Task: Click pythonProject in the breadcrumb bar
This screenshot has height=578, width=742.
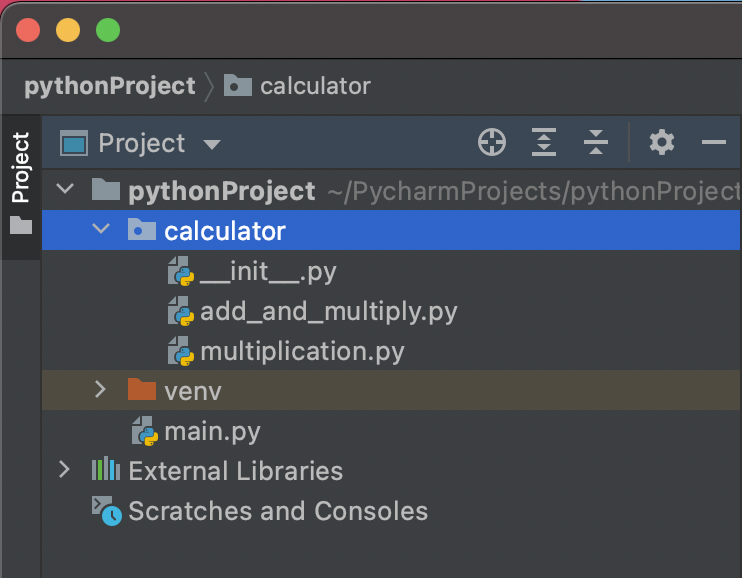Action: 110,86
